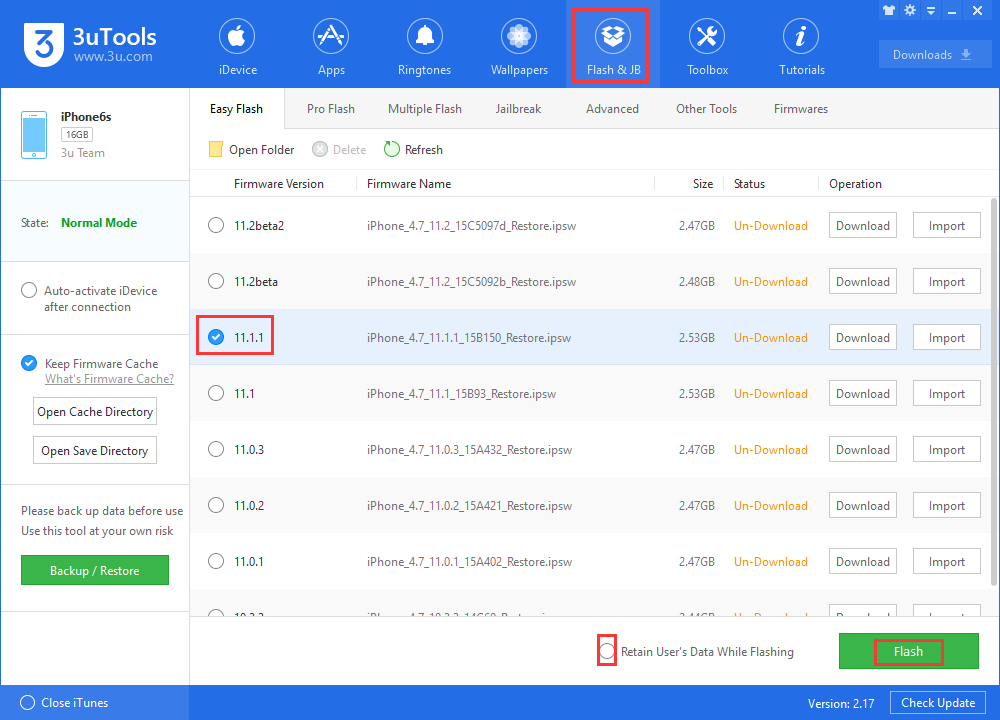Open the Downloads manager
Screen dimensions: 1000x720
(x=935, y=54)
